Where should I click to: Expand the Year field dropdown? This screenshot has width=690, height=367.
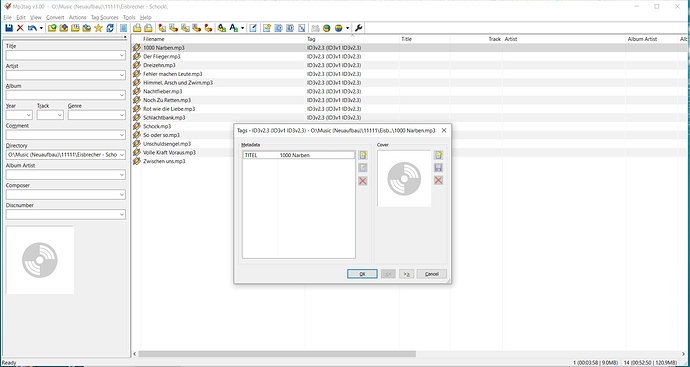pos(29,115)
